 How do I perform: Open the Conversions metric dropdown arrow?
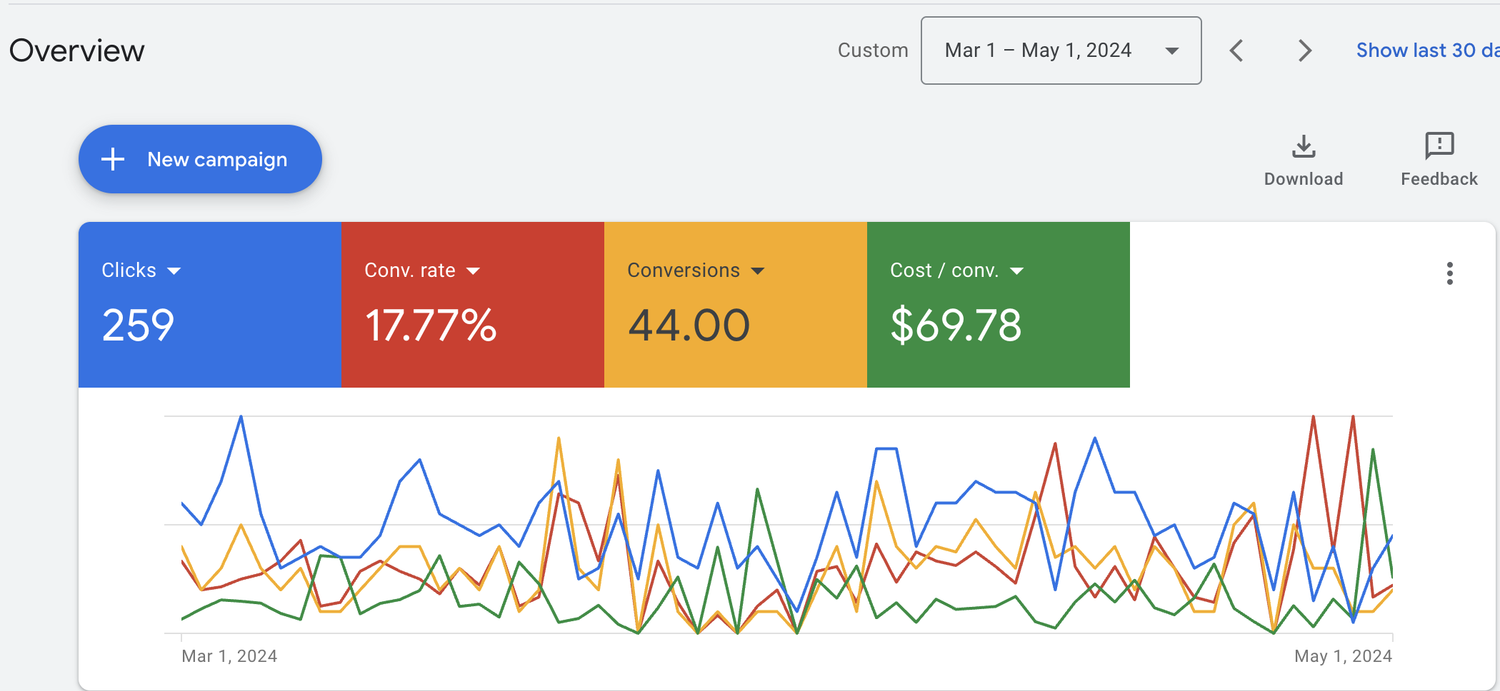pos(757,271)
